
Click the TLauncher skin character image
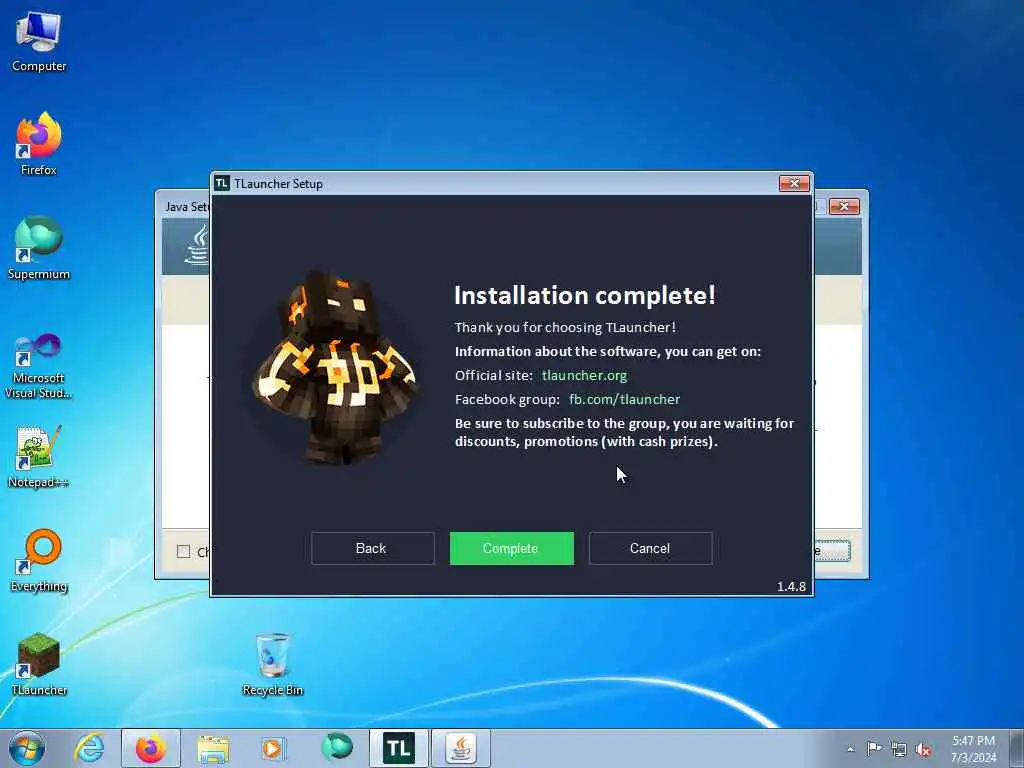click(334, 368)
